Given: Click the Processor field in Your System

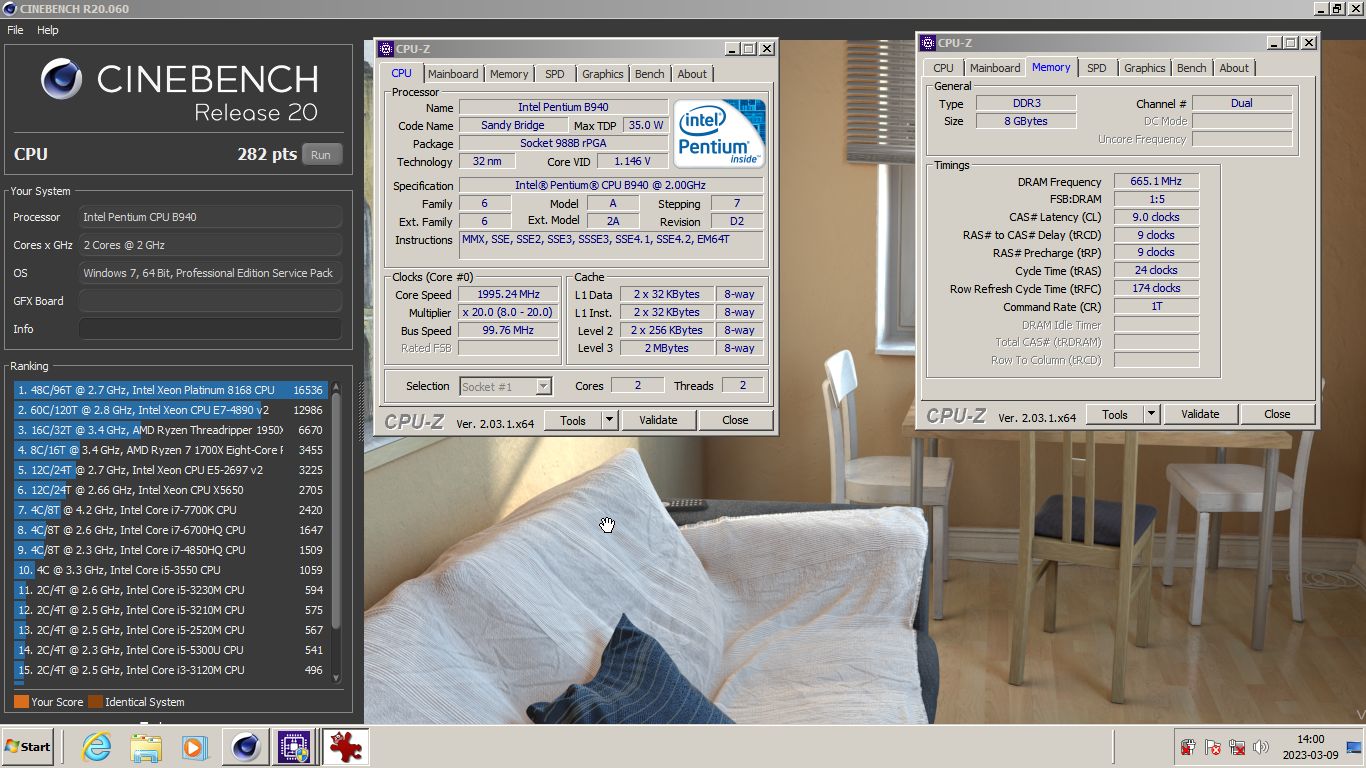Looking at the screenshot, I should point(210,217).
